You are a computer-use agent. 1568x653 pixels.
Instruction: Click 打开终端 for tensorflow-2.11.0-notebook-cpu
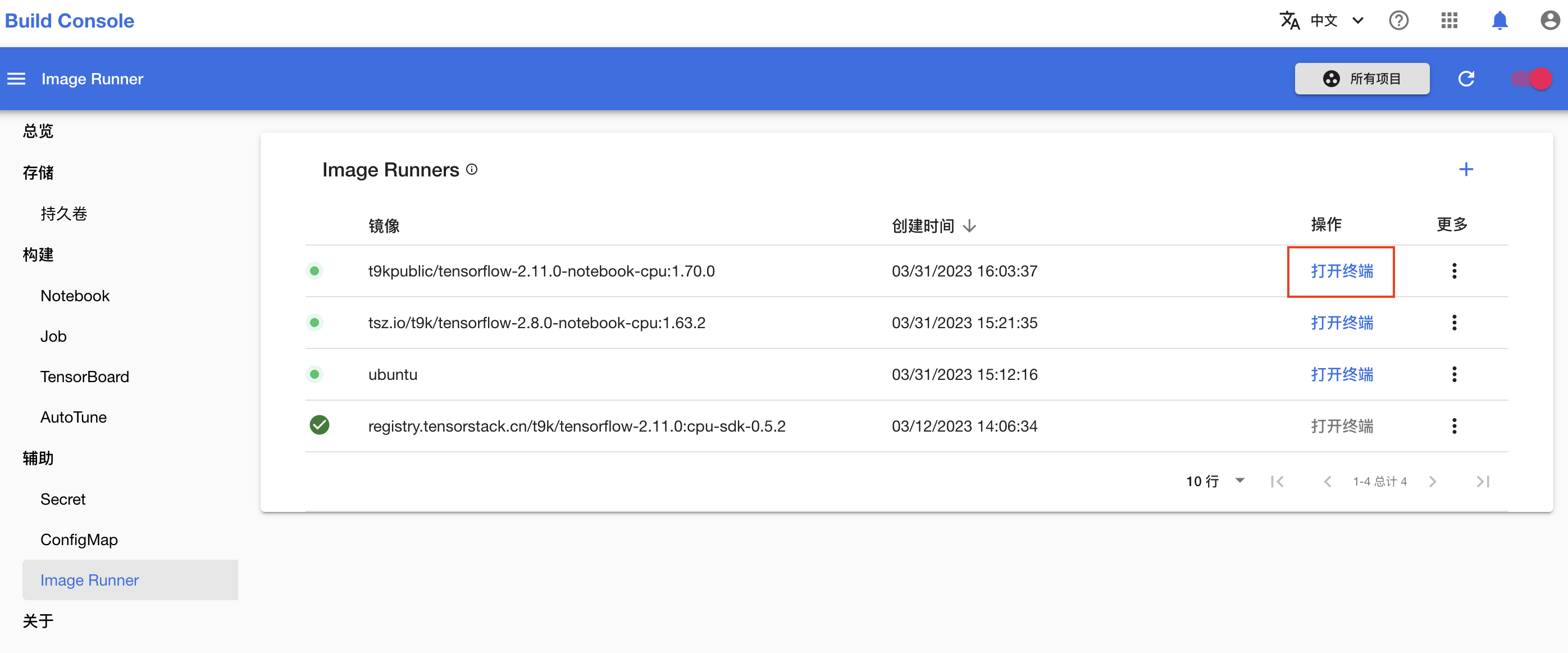point(1342,270)
